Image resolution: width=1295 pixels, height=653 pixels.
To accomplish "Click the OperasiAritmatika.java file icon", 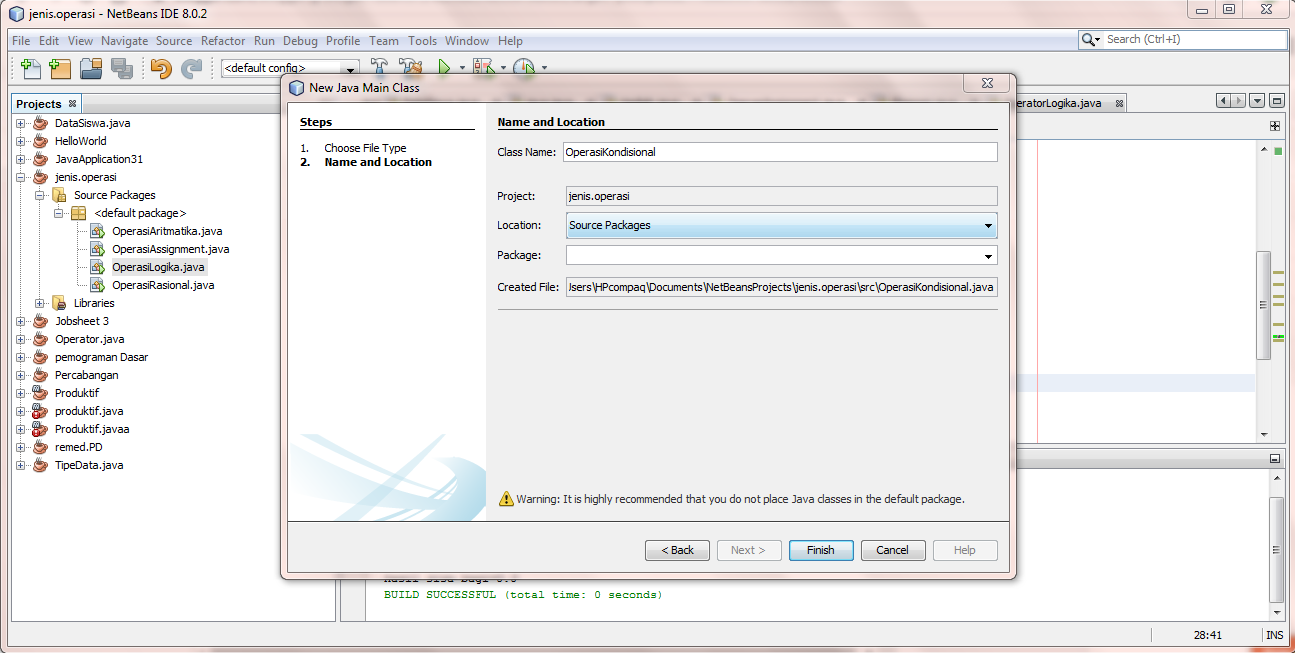I will click(x=97, y=231).
